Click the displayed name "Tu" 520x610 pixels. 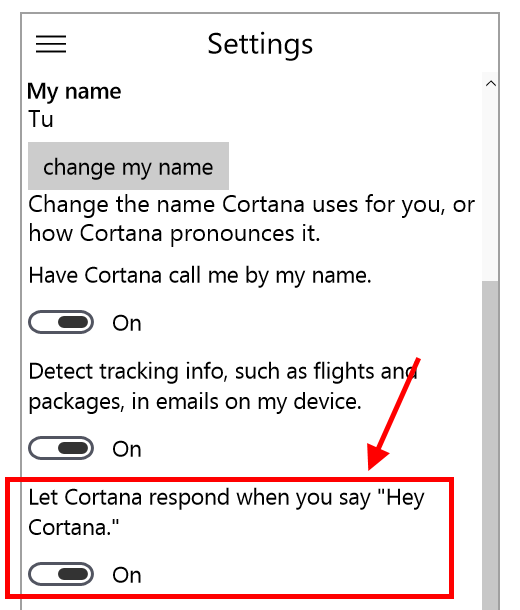pos(40,119)
